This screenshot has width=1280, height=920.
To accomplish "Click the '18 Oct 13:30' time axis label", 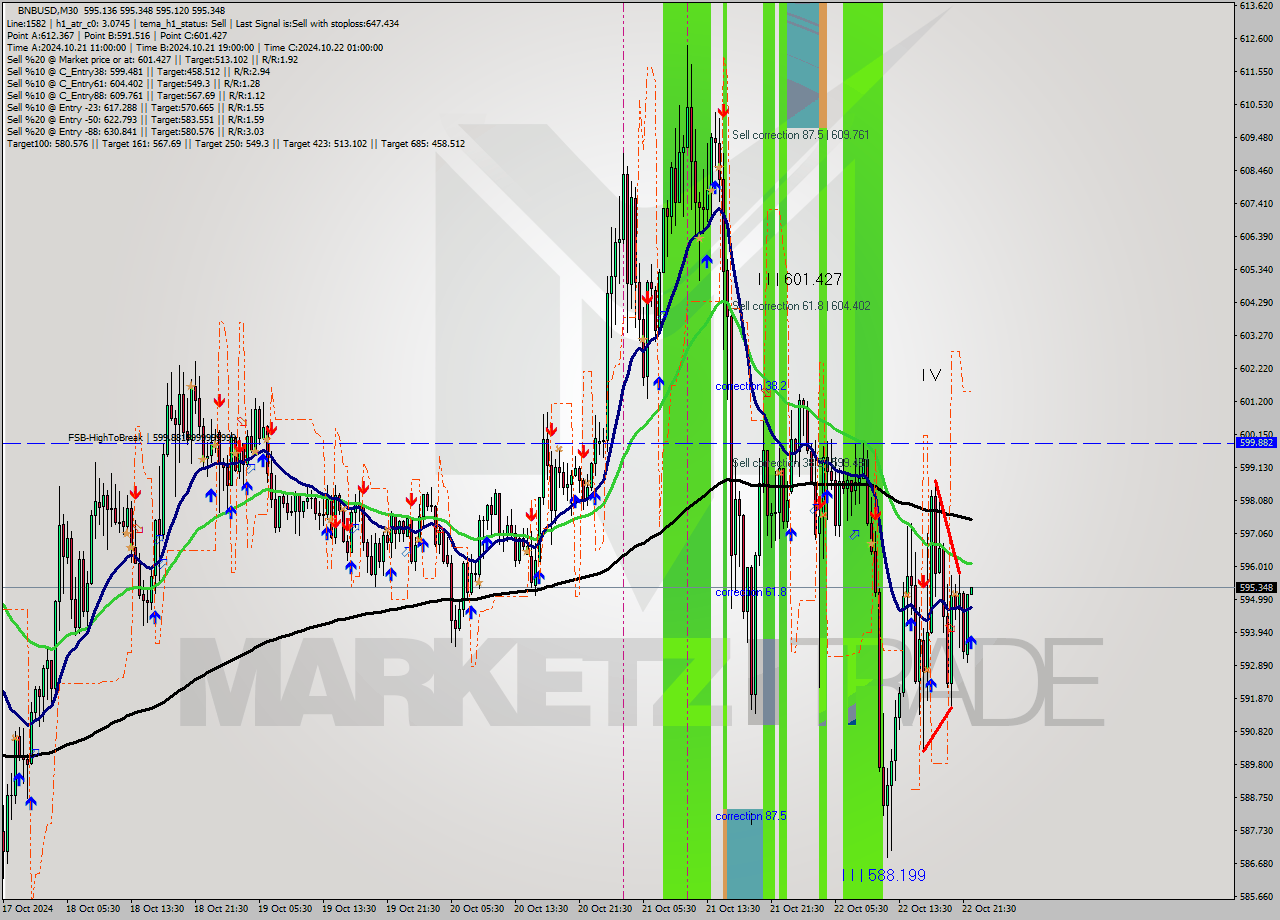I will [x=157, y=909].
